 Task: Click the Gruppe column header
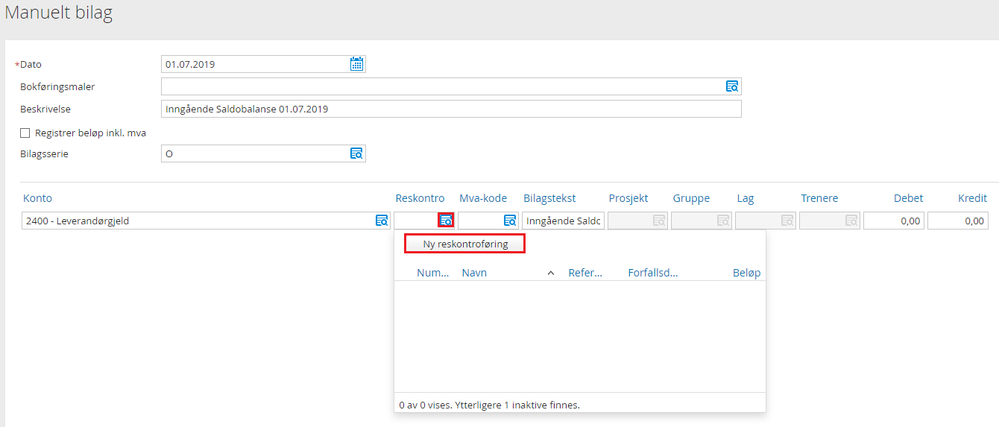tap(691, 198)
